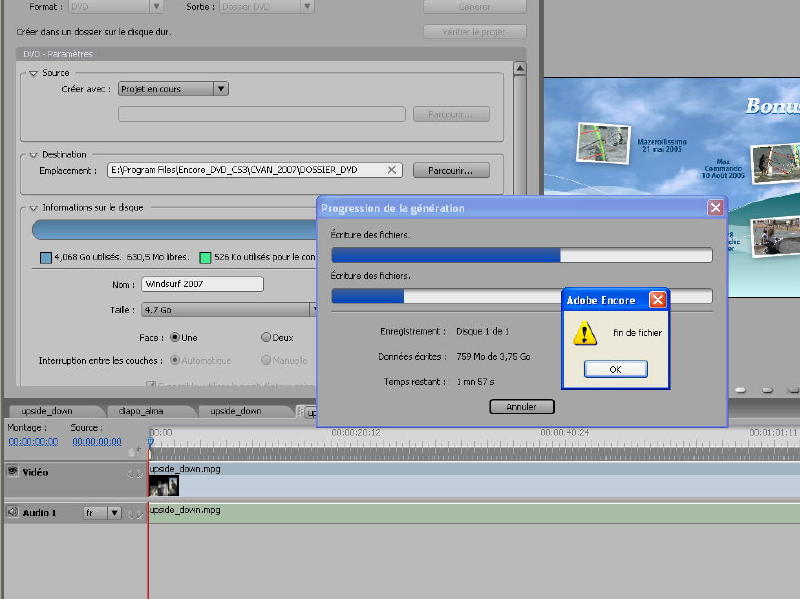Click the blue Go utilisés color swatch
Image resolution: width=800 pixels, height=599 pixels.
[46, 258]
